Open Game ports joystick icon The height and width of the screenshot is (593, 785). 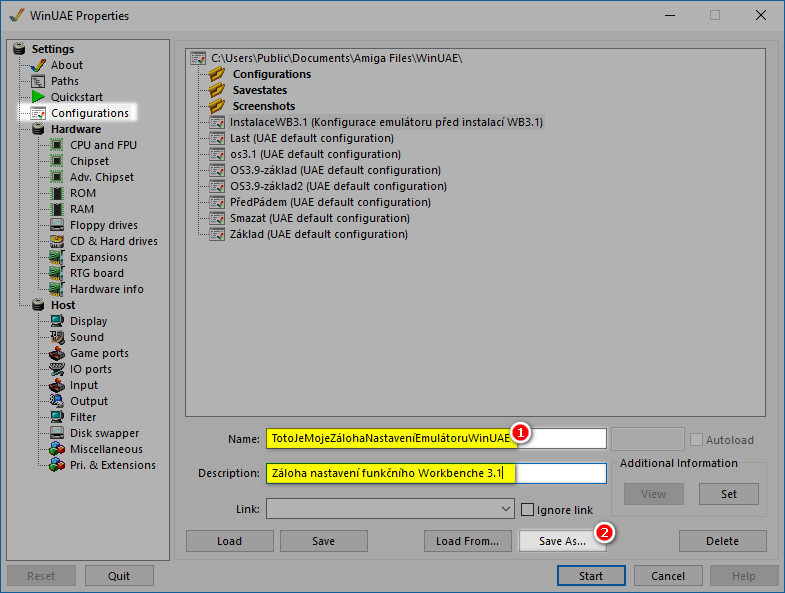click(x=57, y=353)
